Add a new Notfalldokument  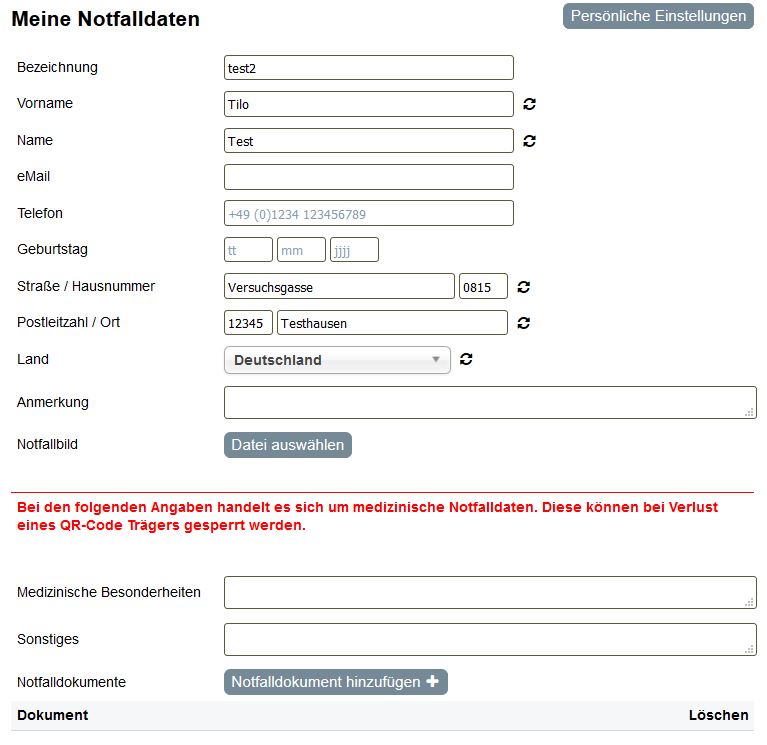tap(336, 681)
